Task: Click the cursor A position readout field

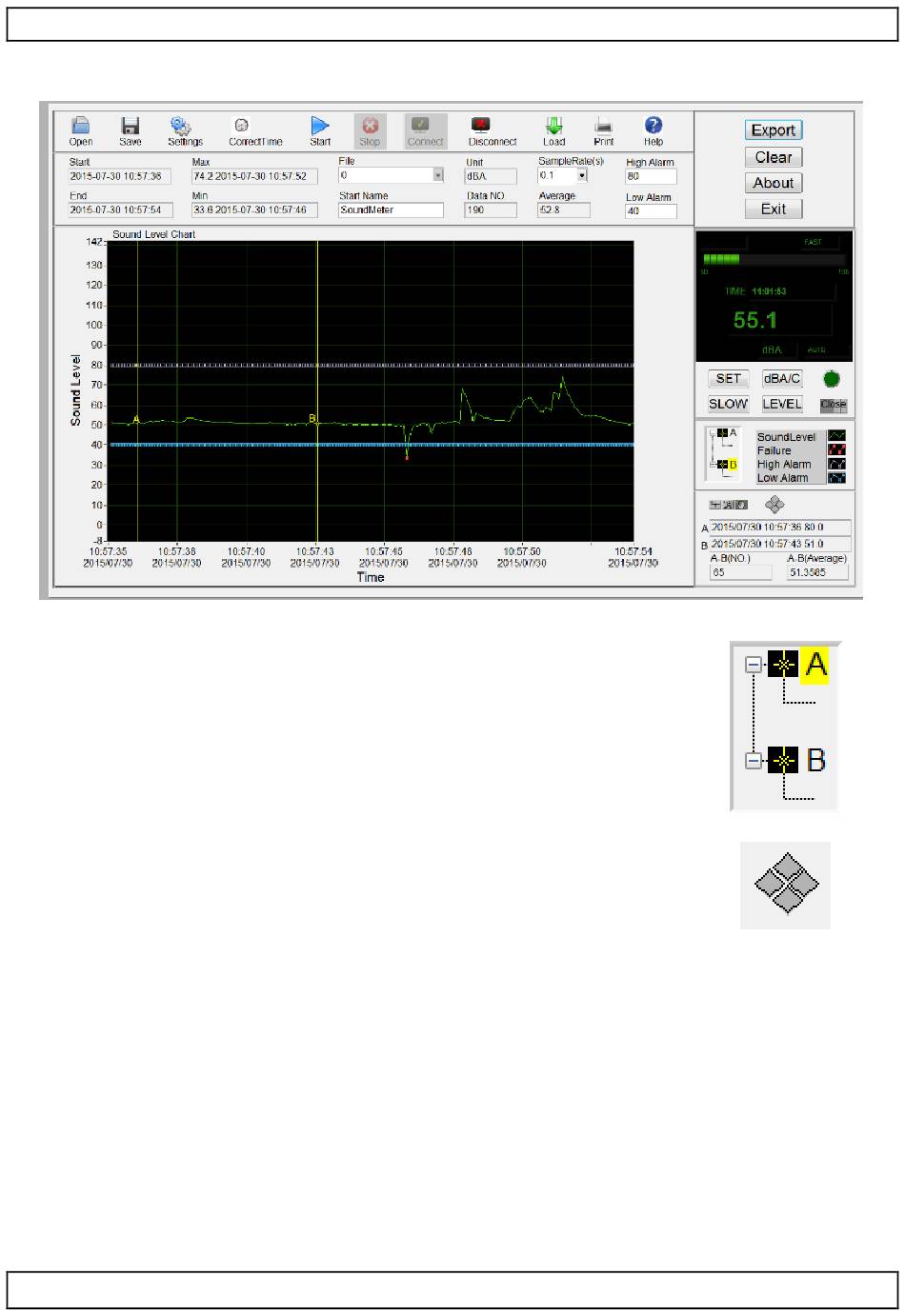Action: coord(780,527)
